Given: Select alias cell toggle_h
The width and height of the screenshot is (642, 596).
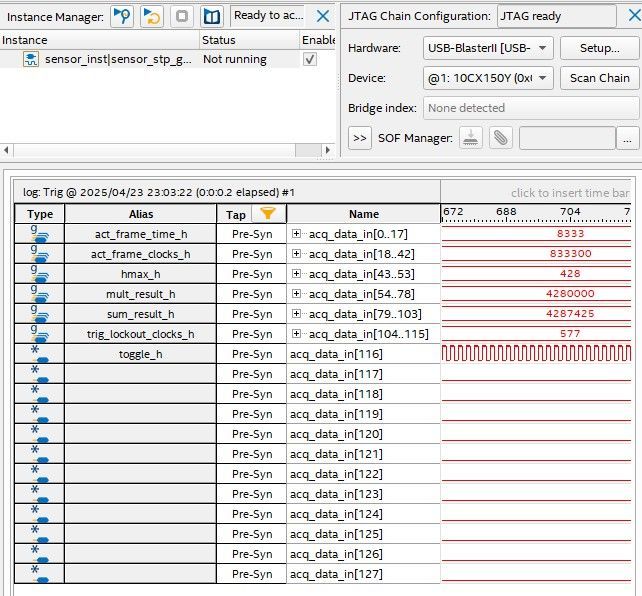Looking at the screenshot, I should pos(141,354).
